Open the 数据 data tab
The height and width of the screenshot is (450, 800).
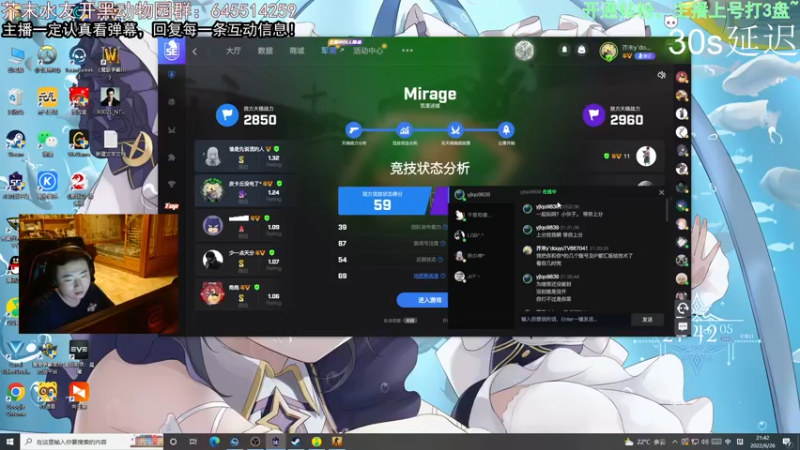tap(265, 51)
